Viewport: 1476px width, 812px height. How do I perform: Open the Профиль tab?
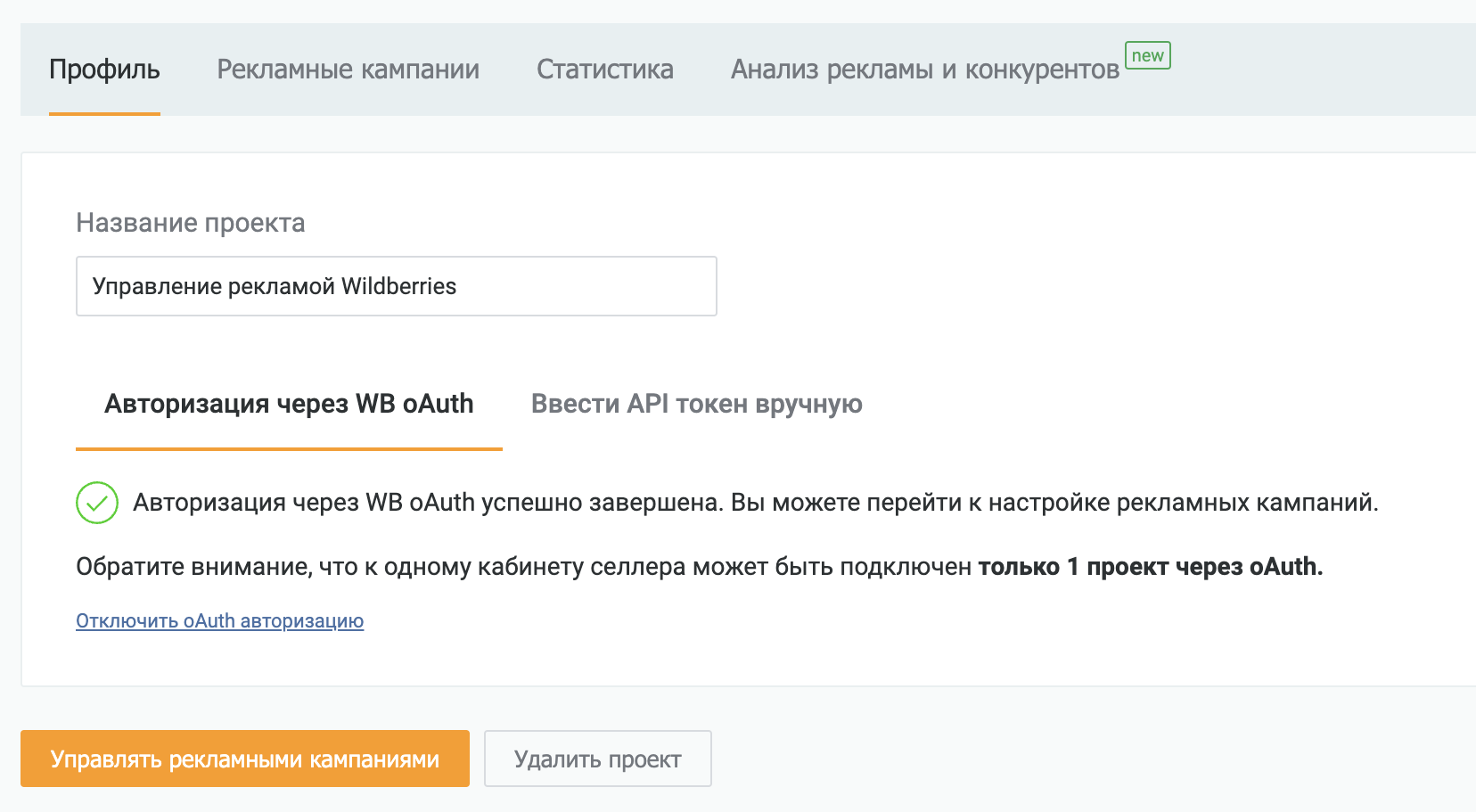104,70
